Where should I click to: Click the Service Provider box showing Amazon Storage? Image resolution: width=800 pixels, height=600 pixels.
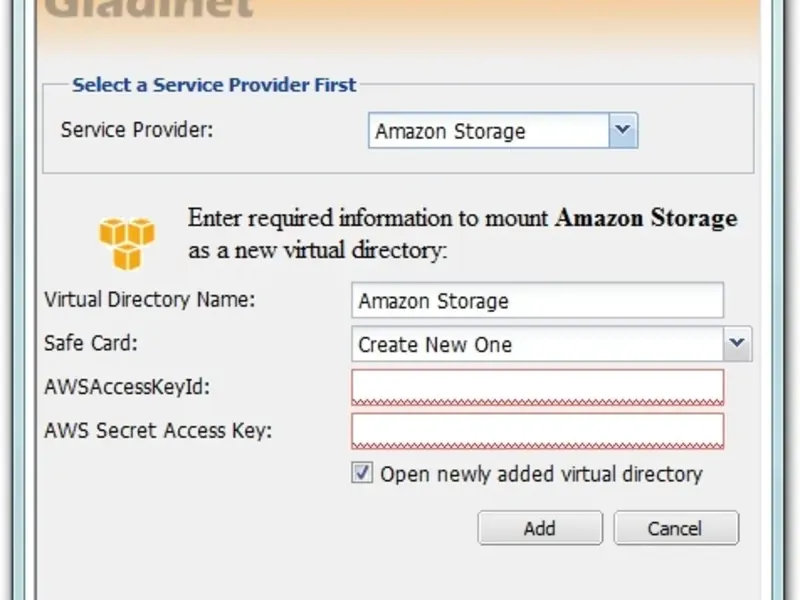(490, 131)
